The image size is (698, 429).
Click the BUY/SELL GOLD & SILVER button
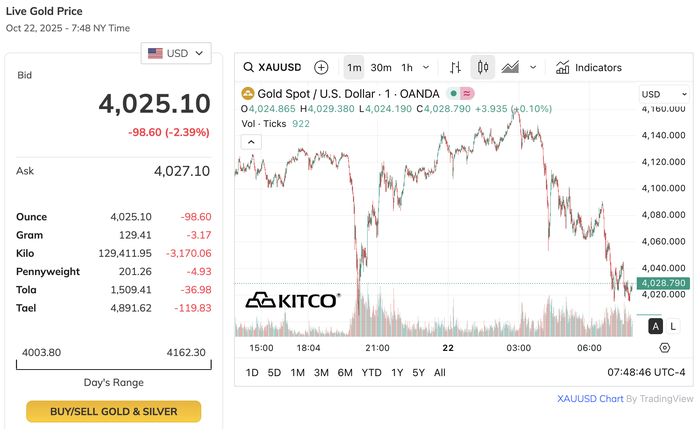[113, 412]
